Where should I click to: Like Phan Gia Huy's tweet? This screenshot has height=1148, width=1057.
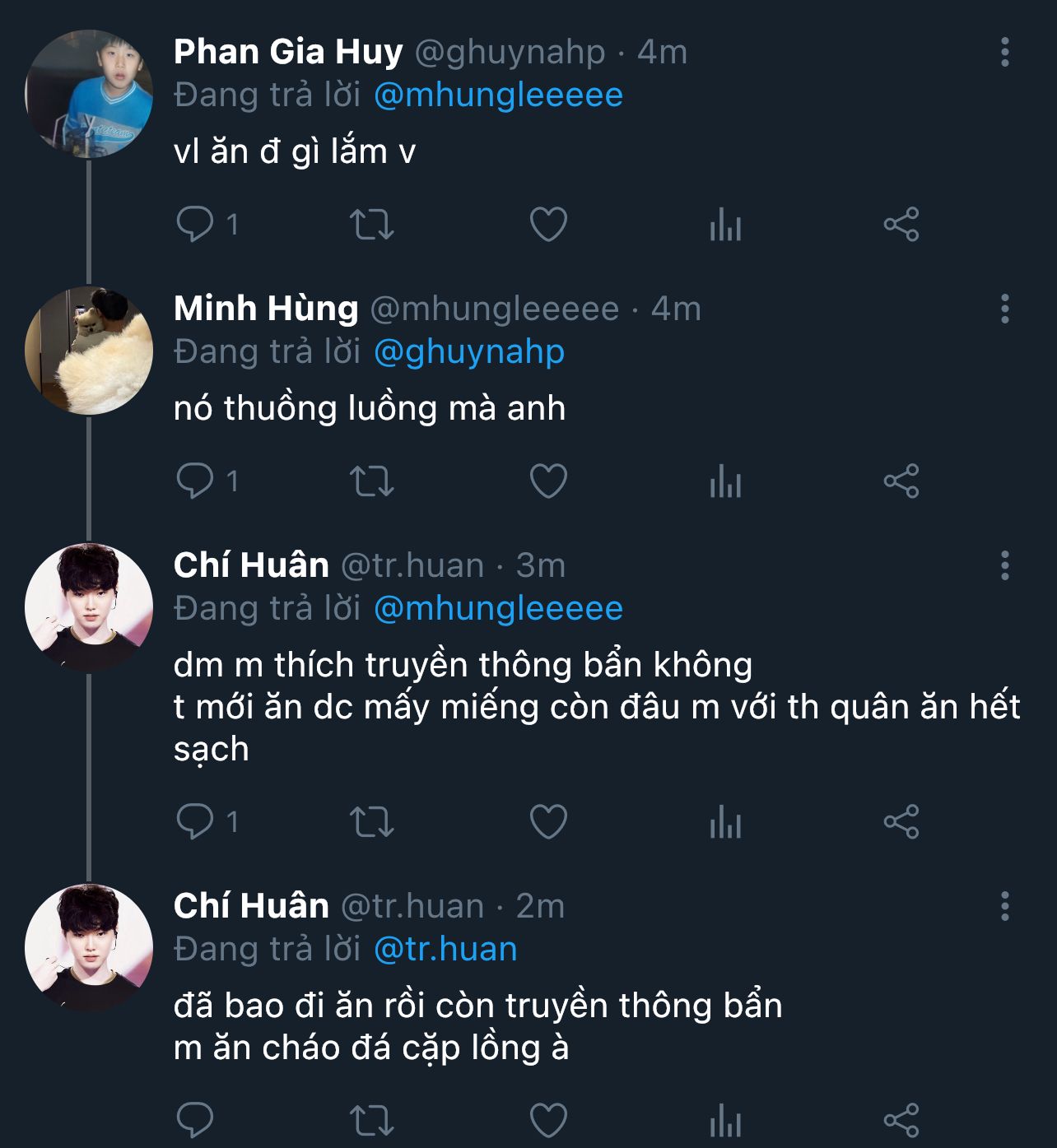[x=548, y=224]
